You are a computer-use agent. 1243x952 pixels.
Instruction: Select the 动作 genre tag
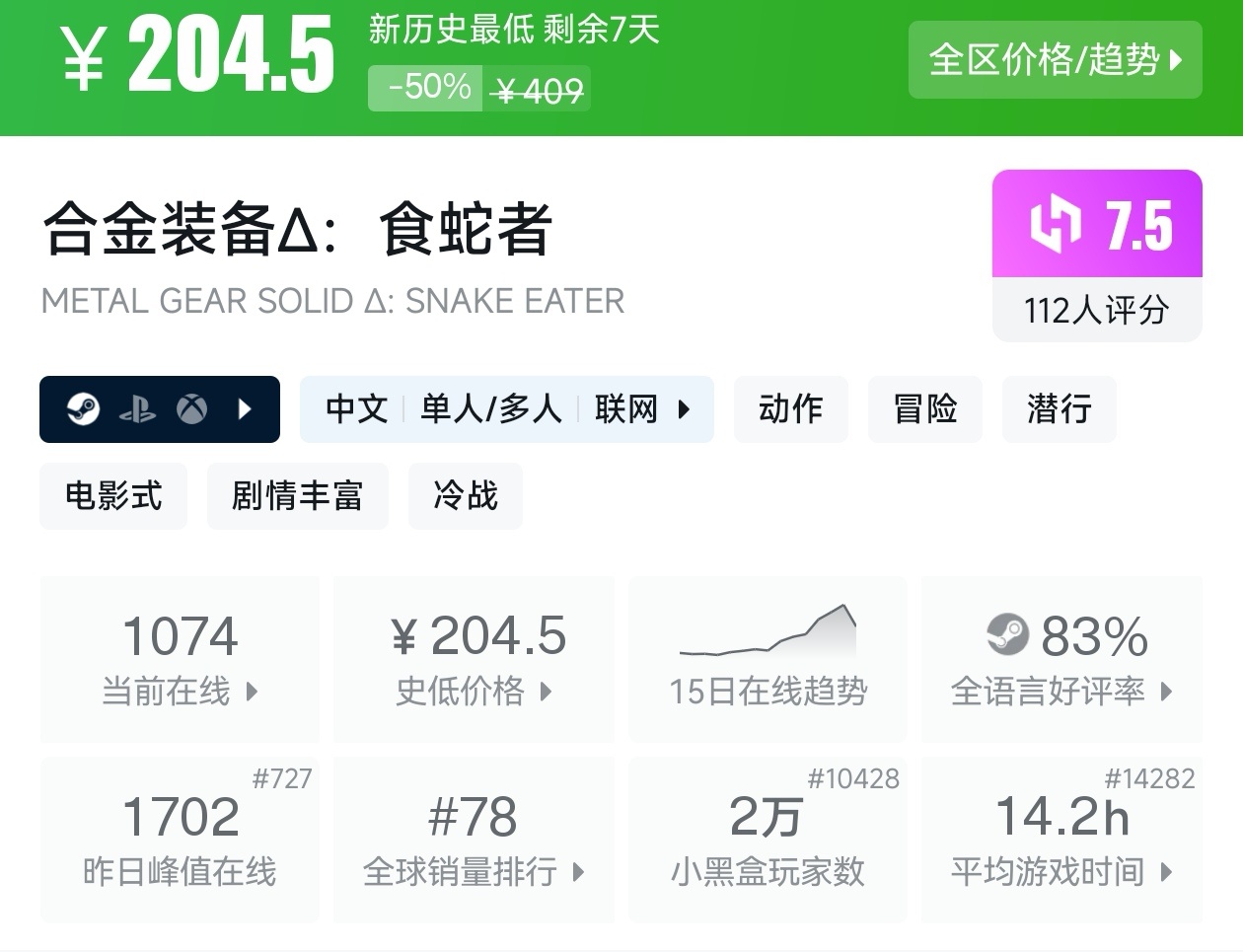click(x=790, y=408)
